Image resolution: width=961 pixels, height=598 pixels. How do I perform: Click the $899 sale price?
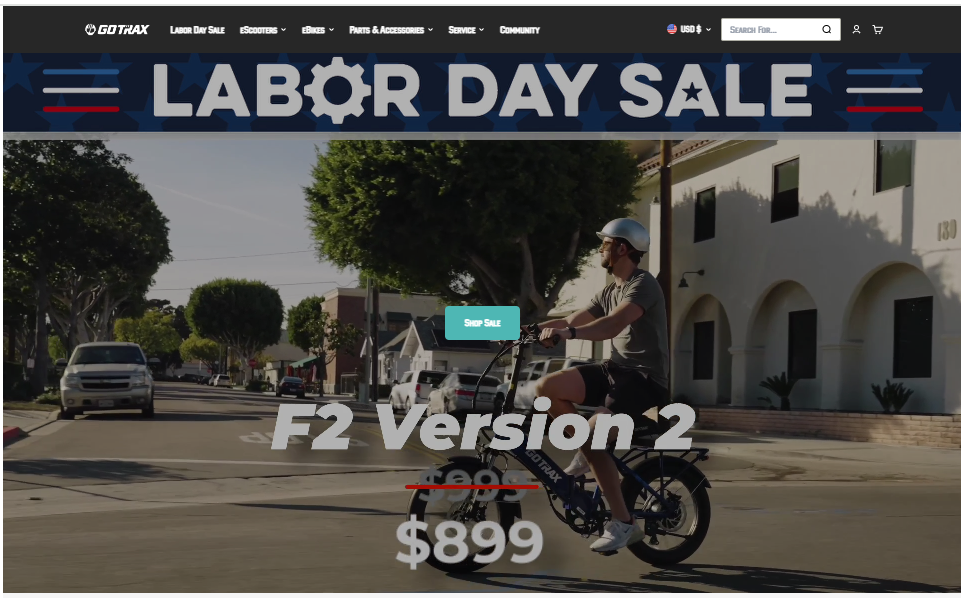tap(469, 541)
